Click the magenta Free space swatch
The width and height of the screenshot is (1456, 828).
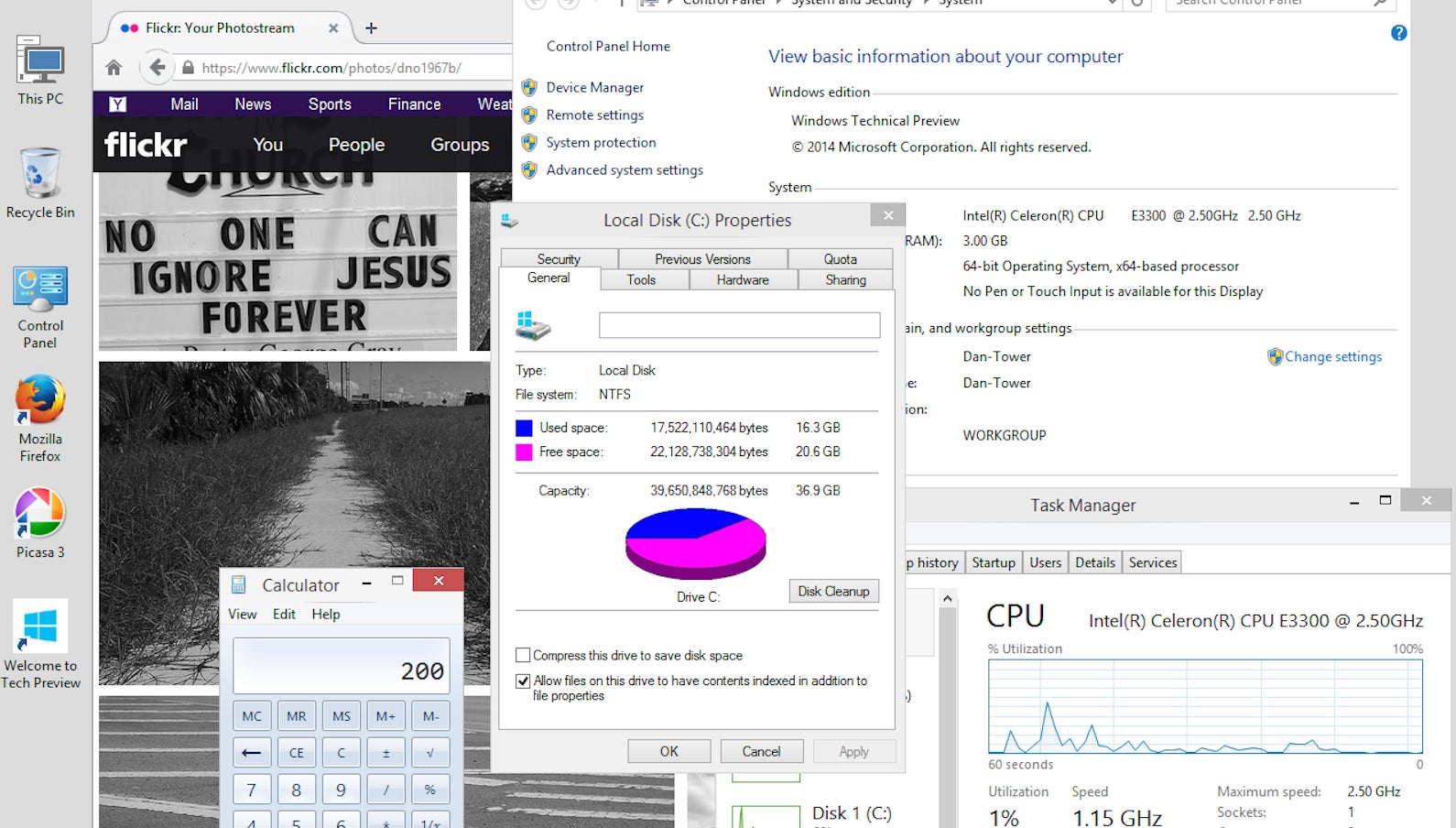click(x=524, y=452)
